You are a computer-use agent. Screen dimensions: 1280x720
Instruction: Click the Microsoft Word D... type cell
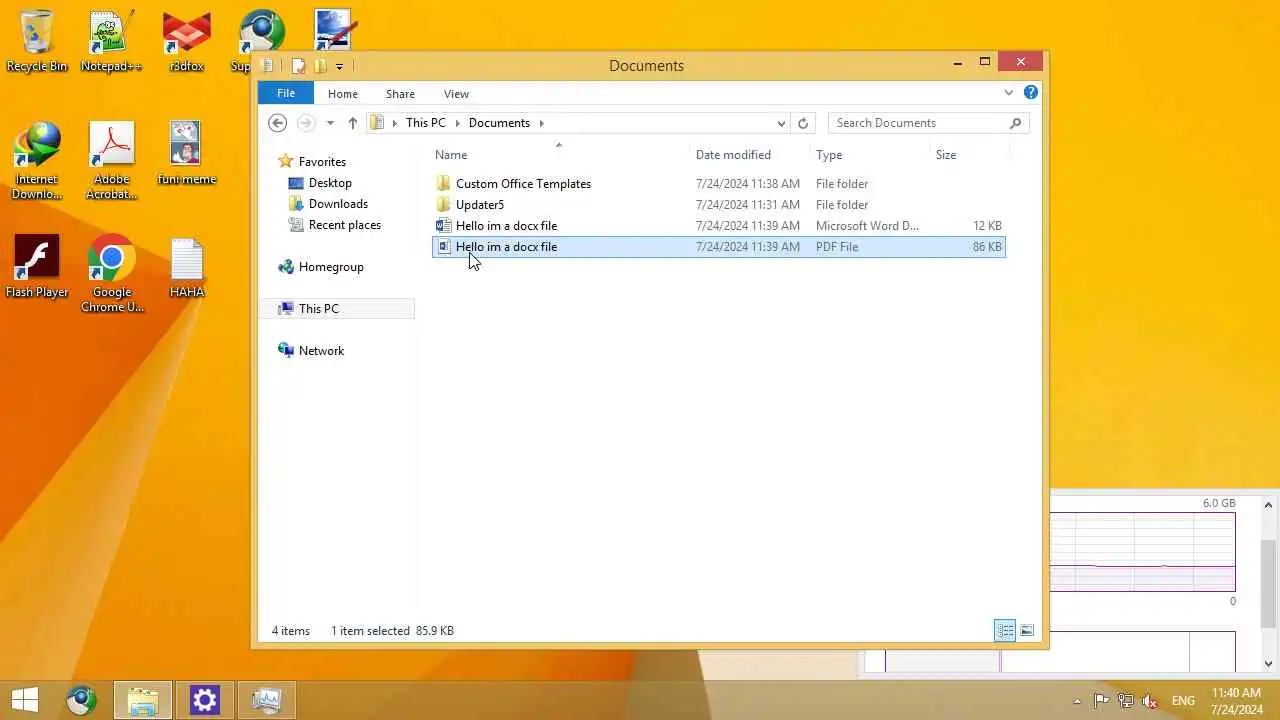867,226
